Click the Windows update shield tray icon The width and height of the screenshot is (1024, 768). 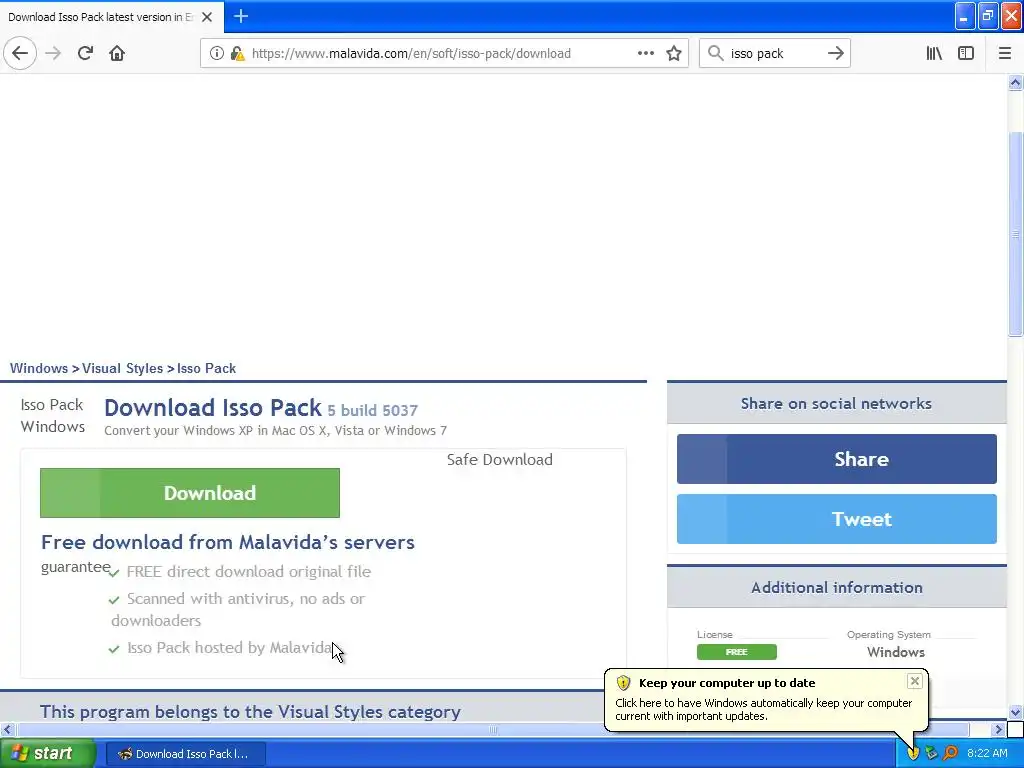[x=913, y=753]
